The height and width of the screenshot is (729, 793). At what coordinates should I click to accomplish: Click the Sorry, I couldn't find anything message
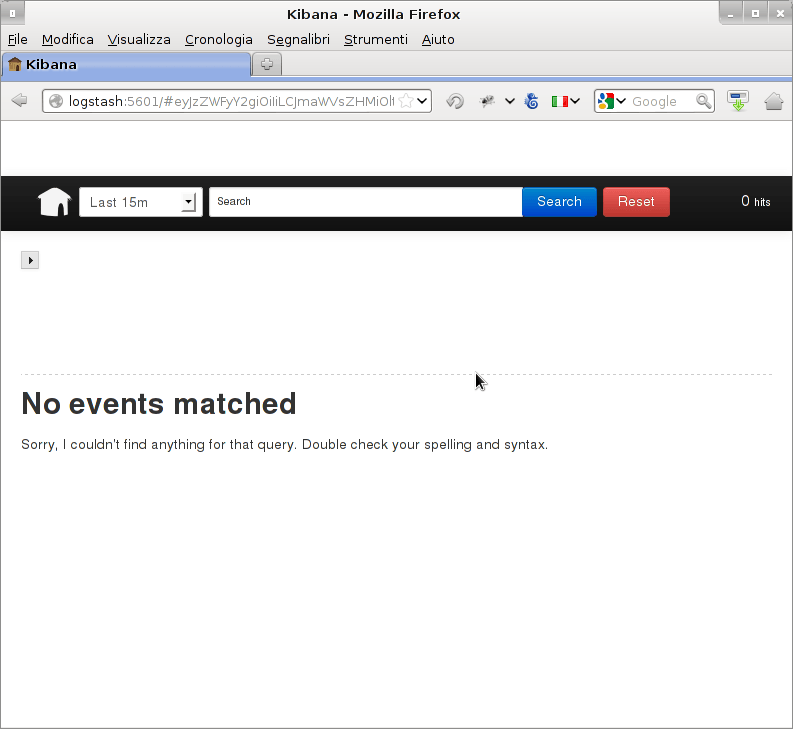pos(285,445)
